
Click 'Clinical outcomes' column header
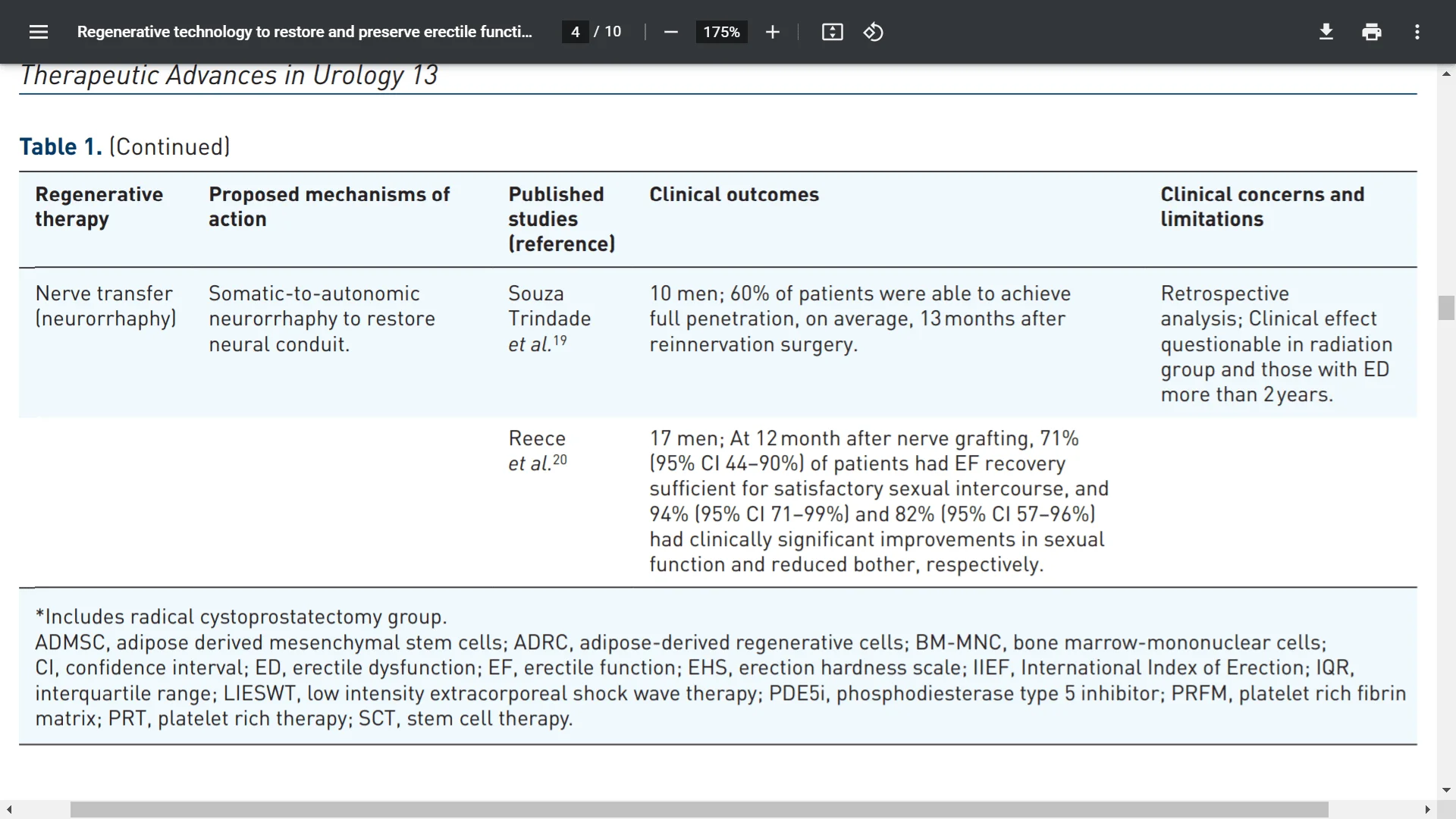tap(734, 194)
